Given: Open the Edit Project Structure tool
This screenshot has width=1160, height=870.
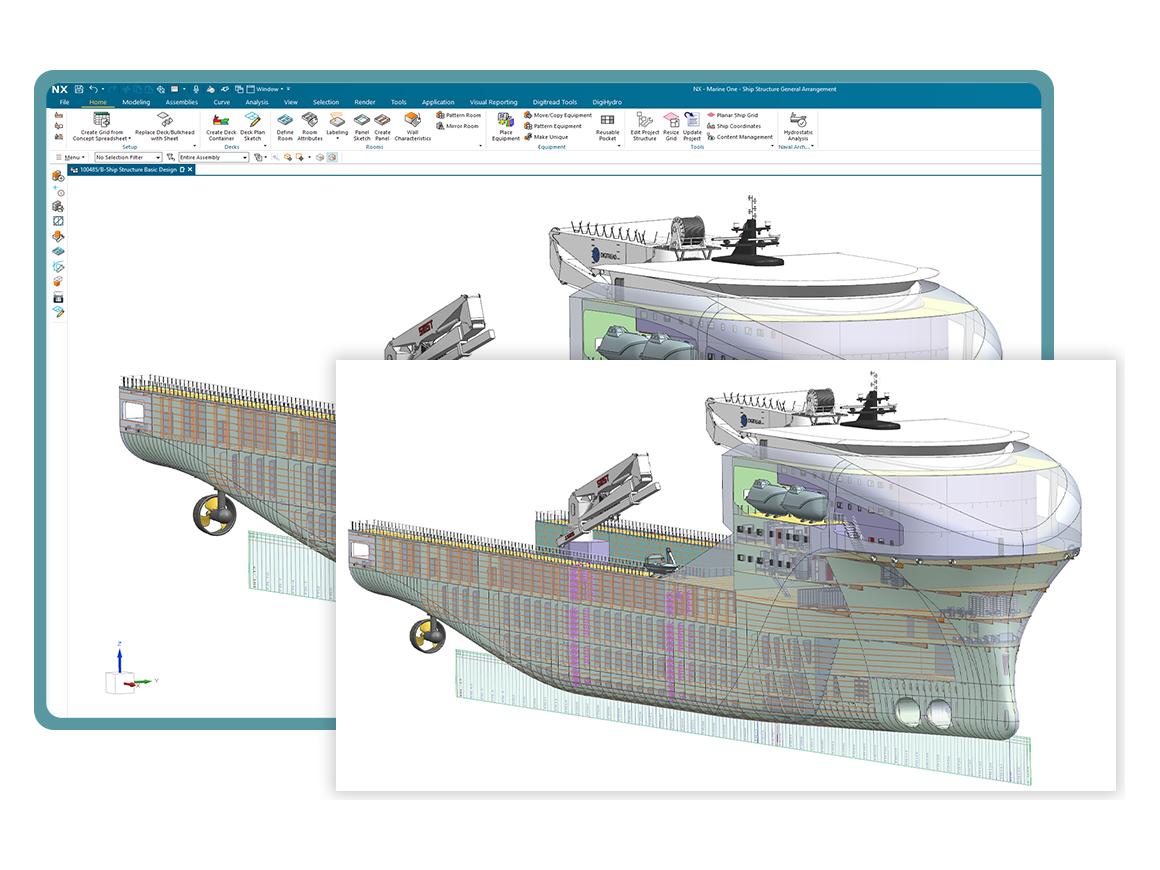Looking at the screenshot, I should click(x=644, y=127).
